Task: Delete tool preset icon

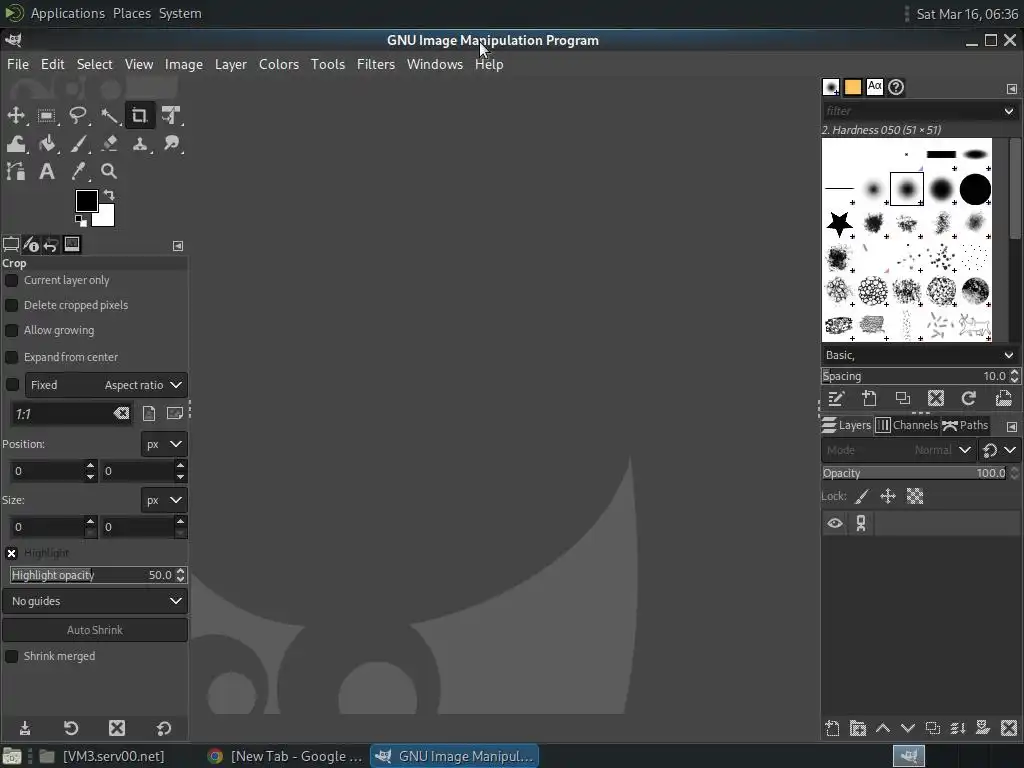Action: point(117,728)
